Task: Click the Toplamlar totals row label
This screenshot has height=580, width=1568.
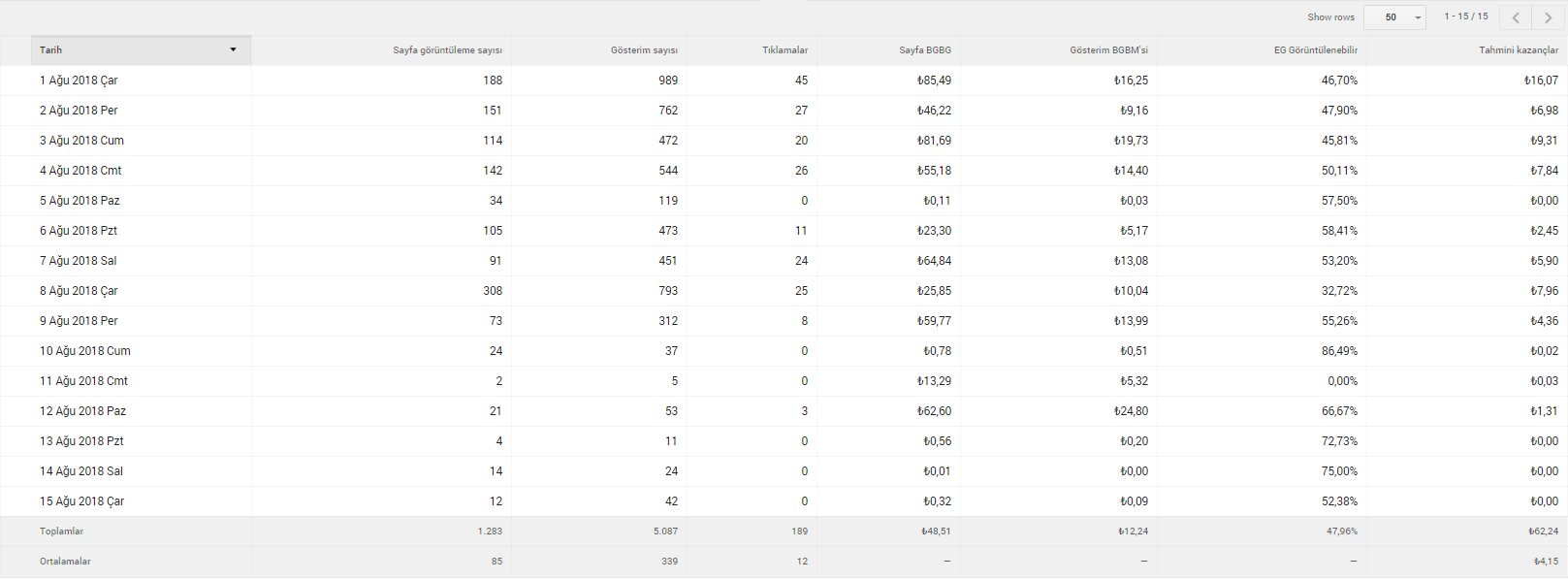Action: tap(61, 532)
